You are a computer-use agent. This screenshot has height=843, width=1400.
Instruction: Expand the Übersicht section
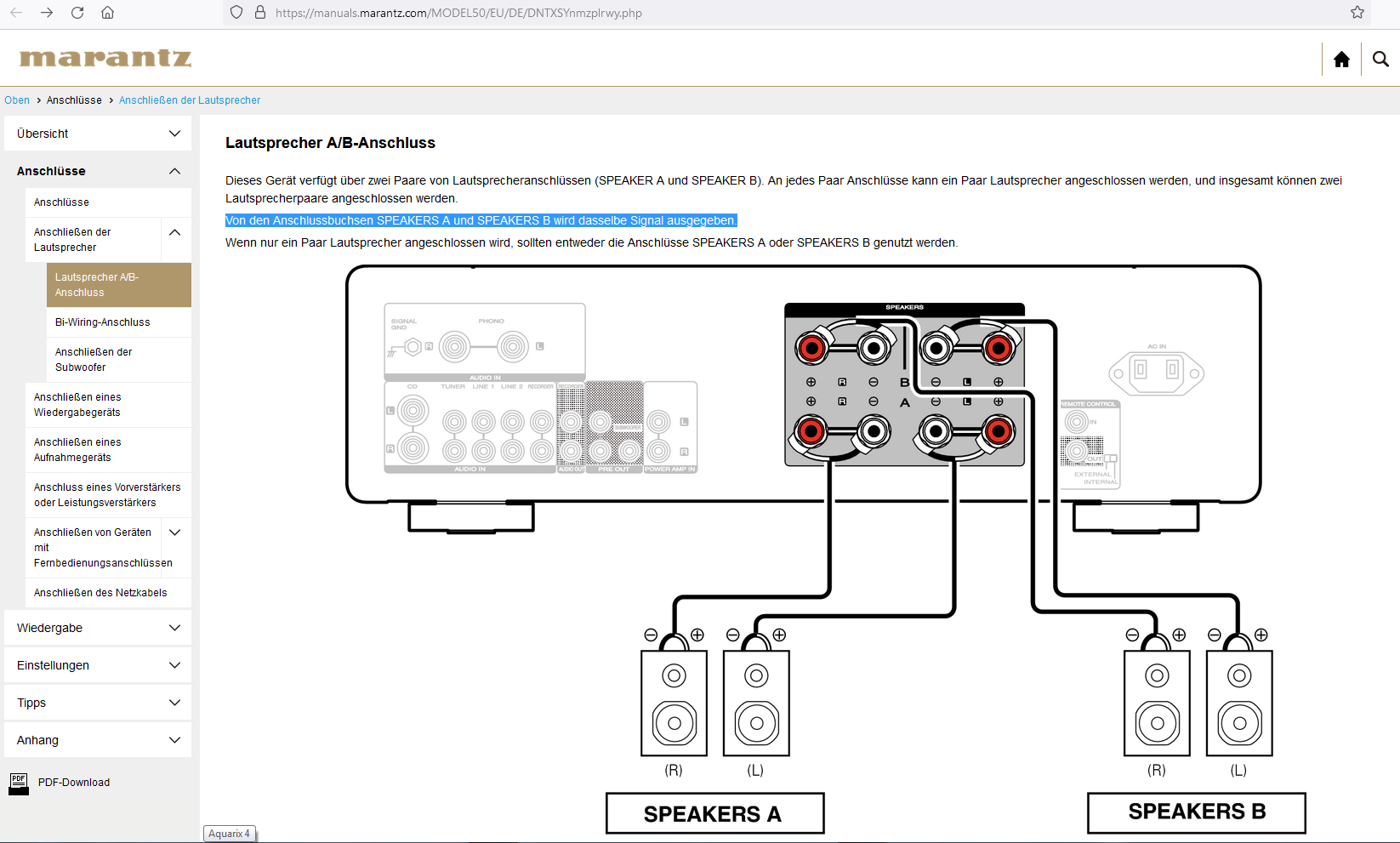click(x=174, y=134)
